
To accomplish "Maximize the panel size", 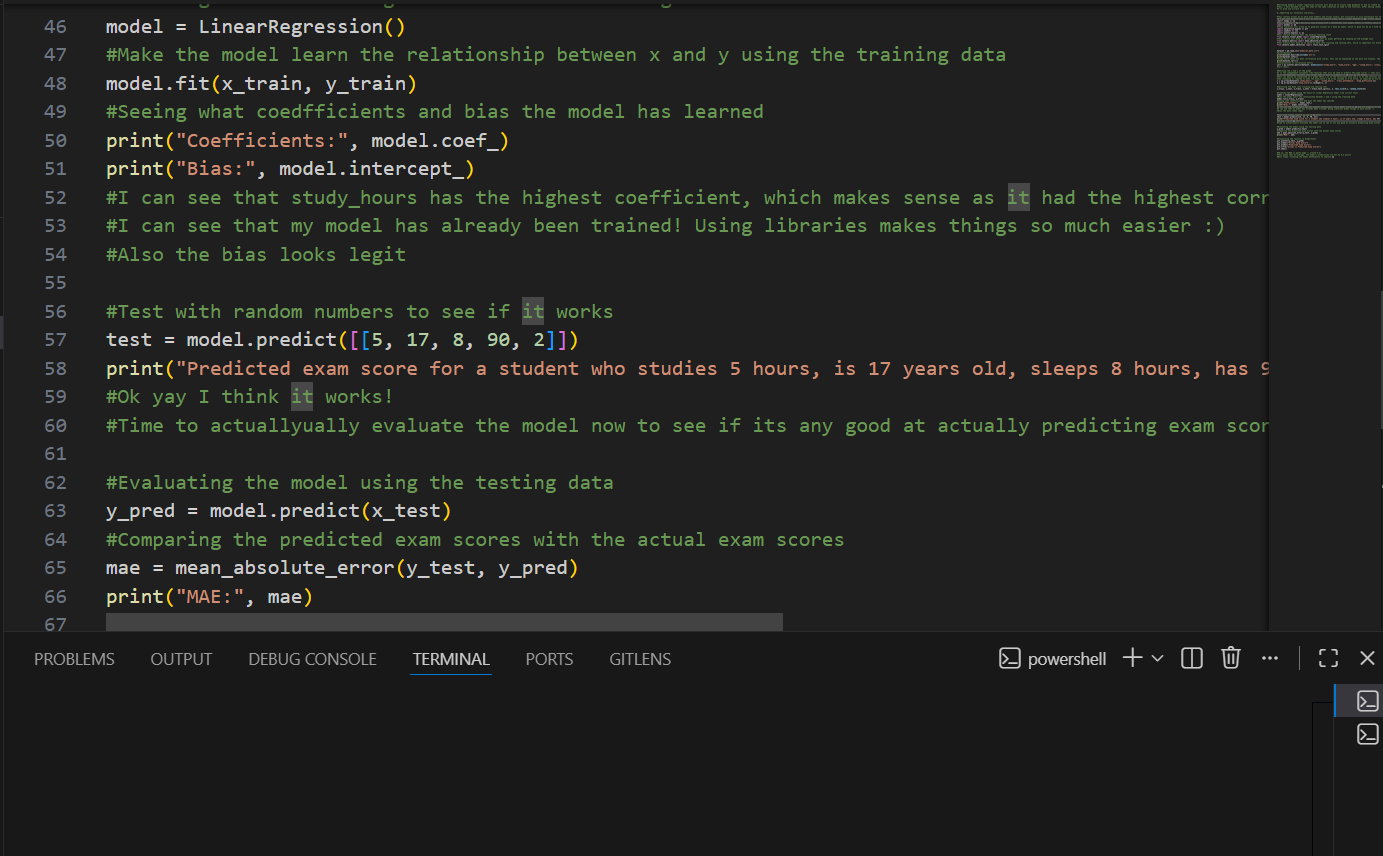I will [1328, 658].
